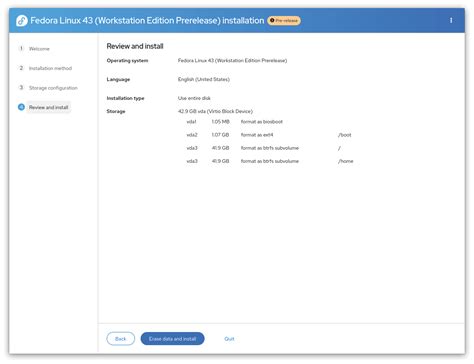Click format as ext4 text
Viewport: 474px width, 364px height.
[x=257, y=135]
